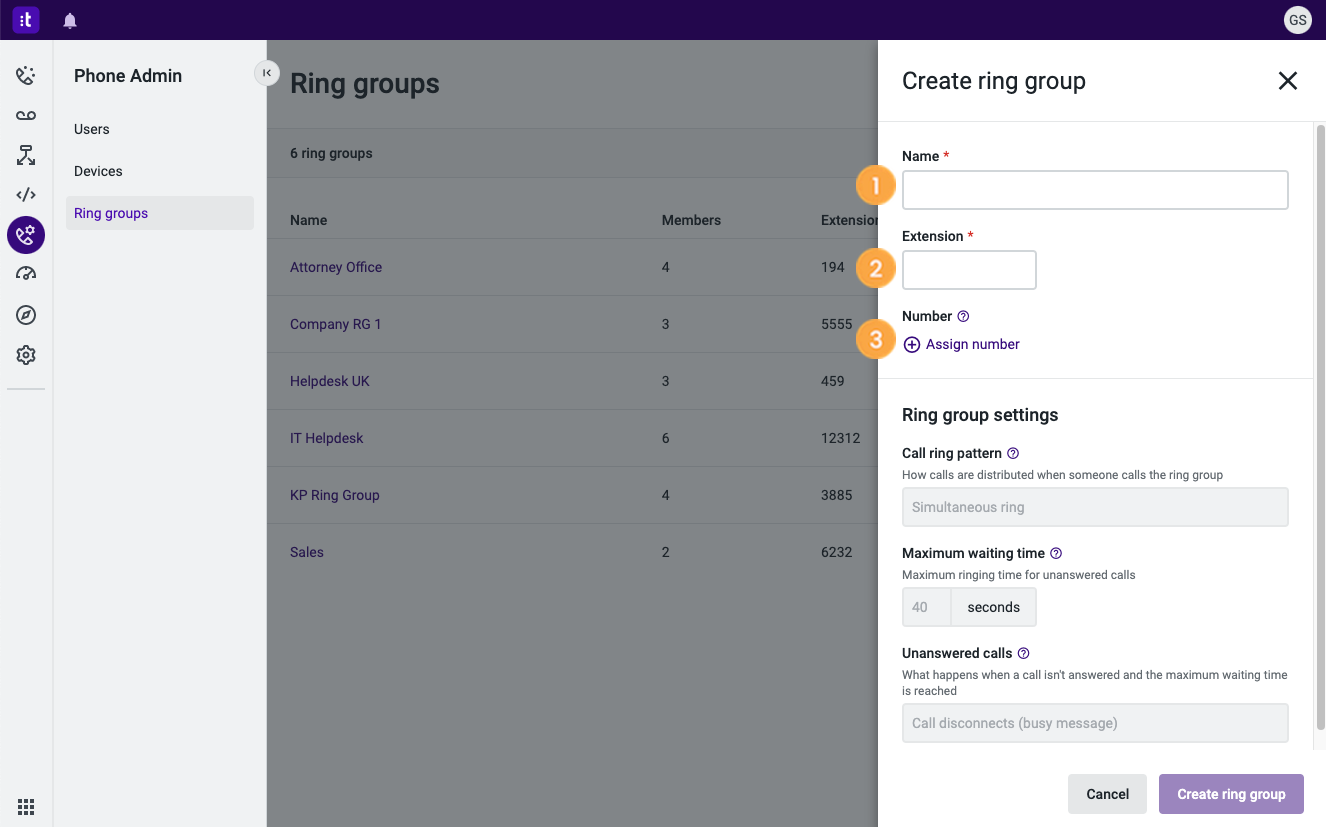Click the developer code icon in sidebar
1326x827 pixels.
click(25, 194)
